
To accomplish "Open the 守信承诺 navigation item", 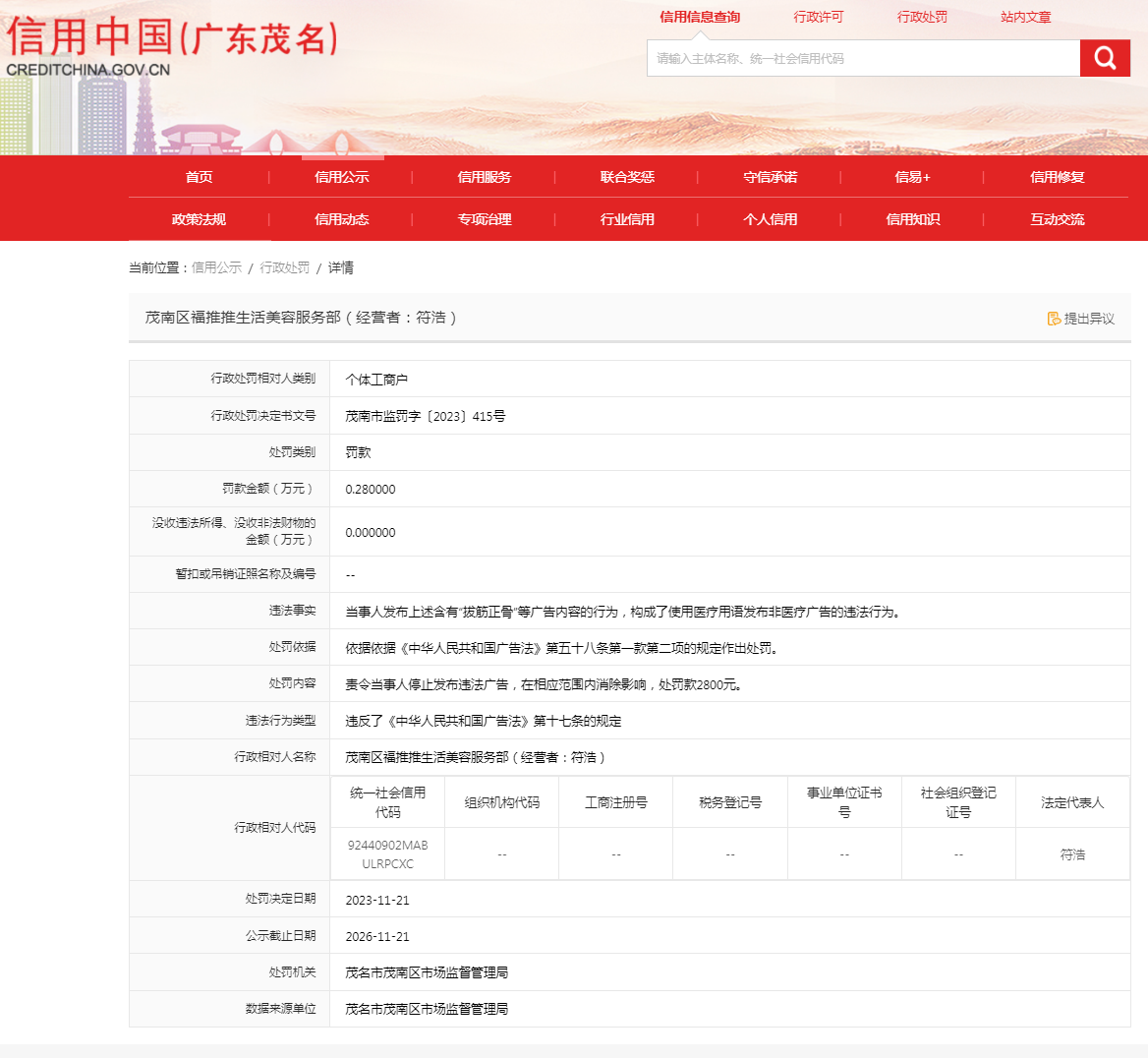I will coord(770,177).
